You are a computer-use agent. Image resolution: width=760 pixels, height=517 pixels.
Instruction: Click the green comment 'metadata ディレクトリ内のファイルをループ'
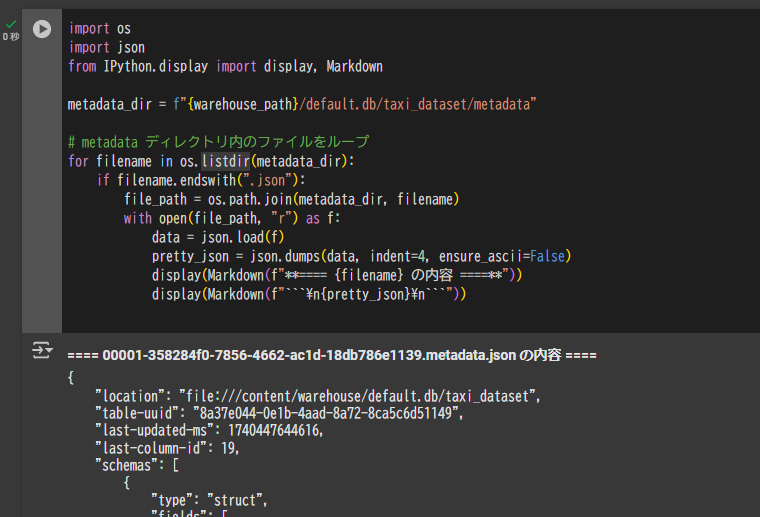coord(219,142)
